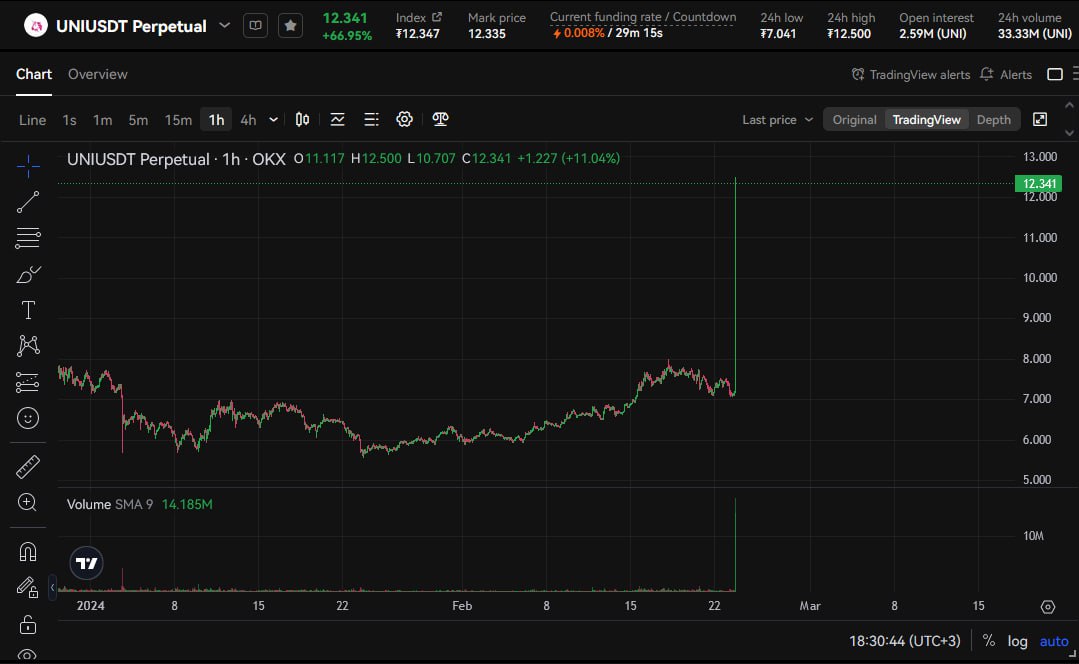The height and width of the screenshot is (664, 1079).
Task: Activate the zoom in tool
Action: pyautogui.click(x=27, y=502)
